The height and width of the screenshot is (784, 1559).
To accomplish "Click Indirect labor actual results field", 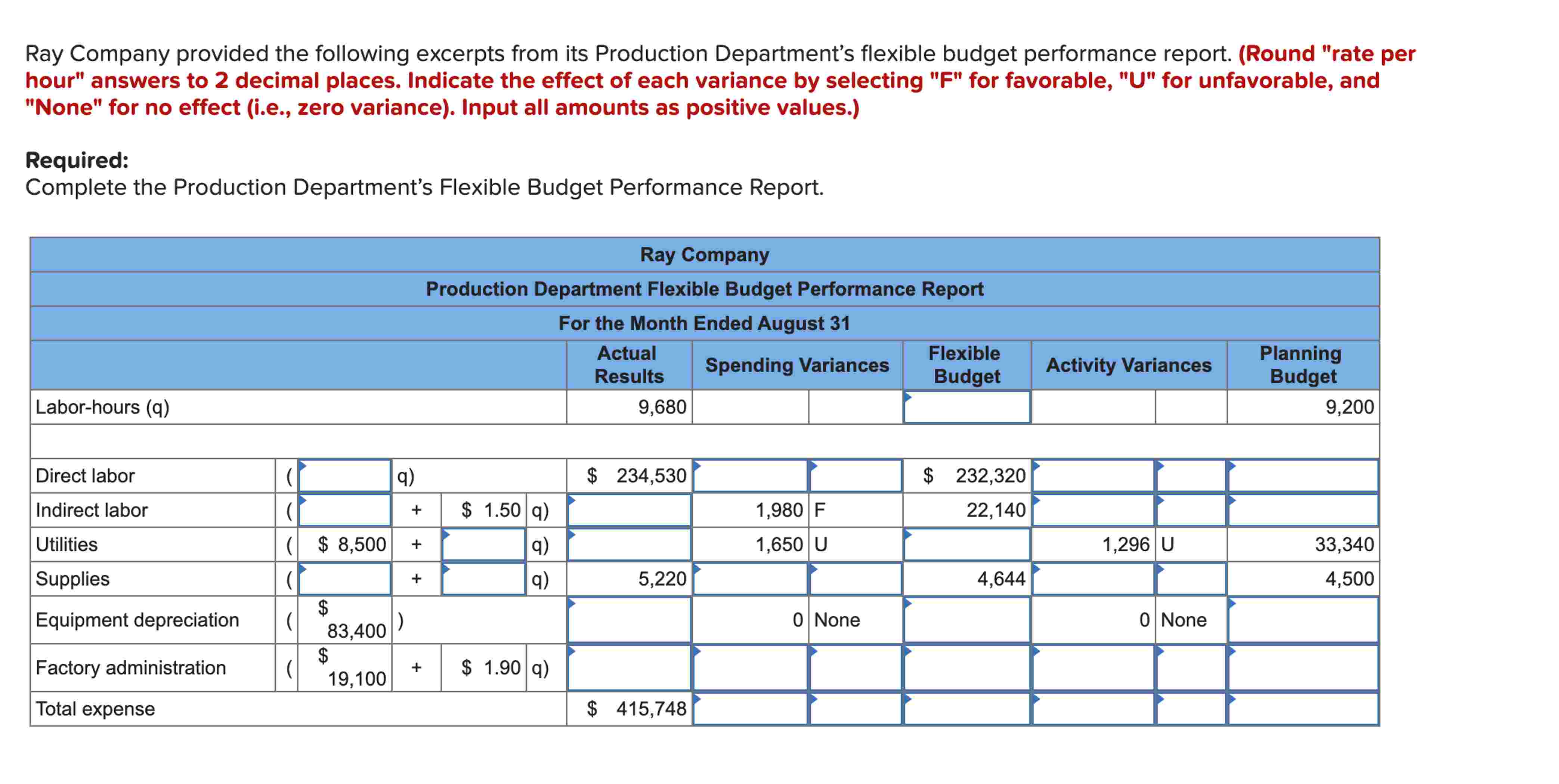I will pos(630,510).
